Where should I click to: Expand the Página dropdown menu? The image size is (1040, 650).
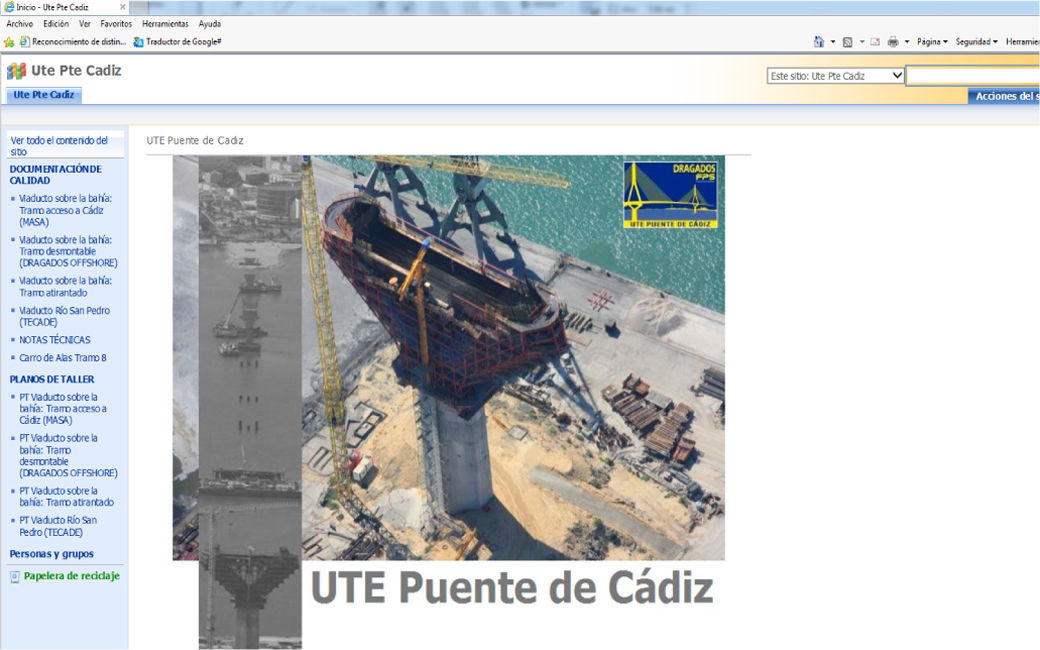[x=932, y=42]
